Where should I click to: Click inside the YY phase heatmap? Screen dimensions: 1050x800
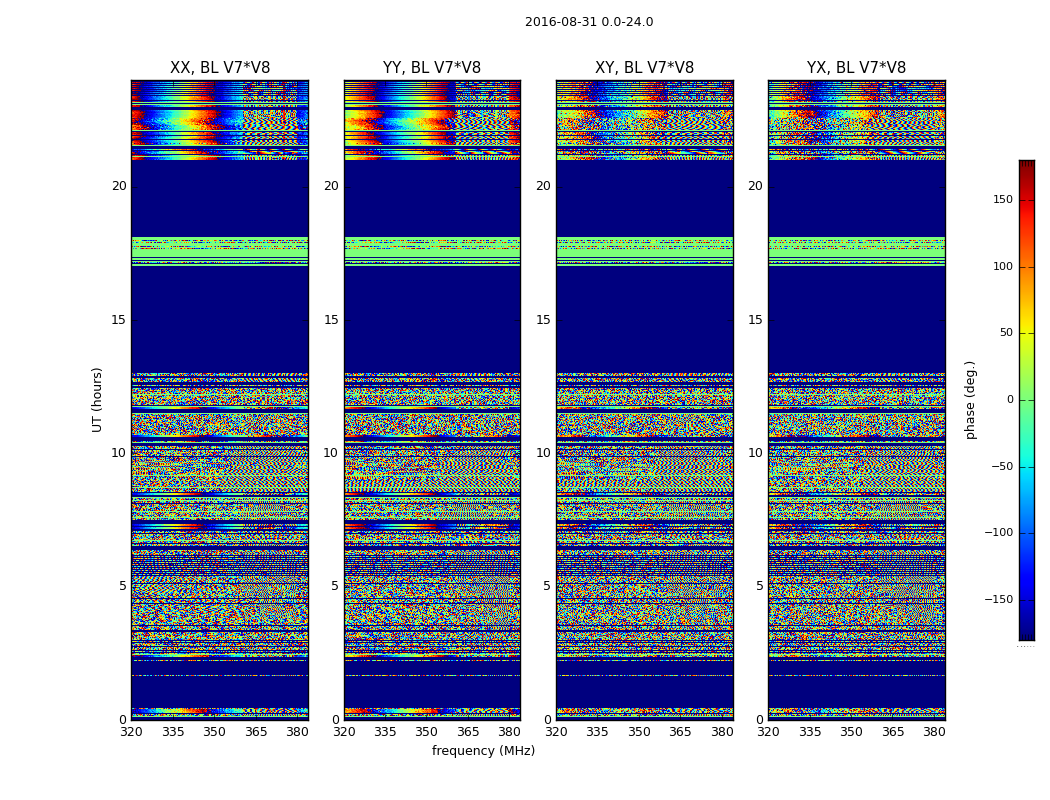tap(432, 400)
